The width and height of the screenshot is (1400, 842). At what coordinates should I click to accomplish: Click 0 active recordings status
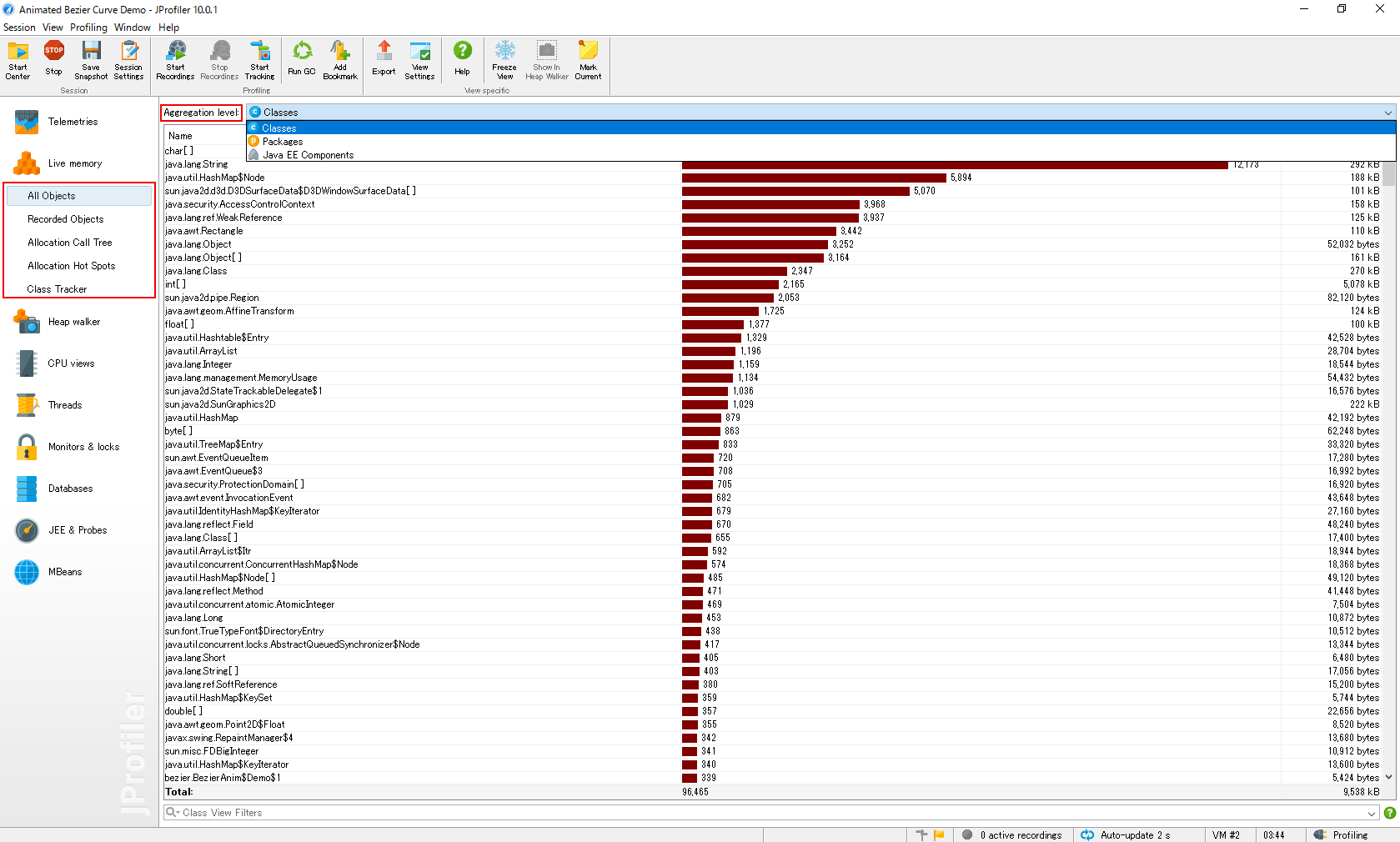point(1012,834)
